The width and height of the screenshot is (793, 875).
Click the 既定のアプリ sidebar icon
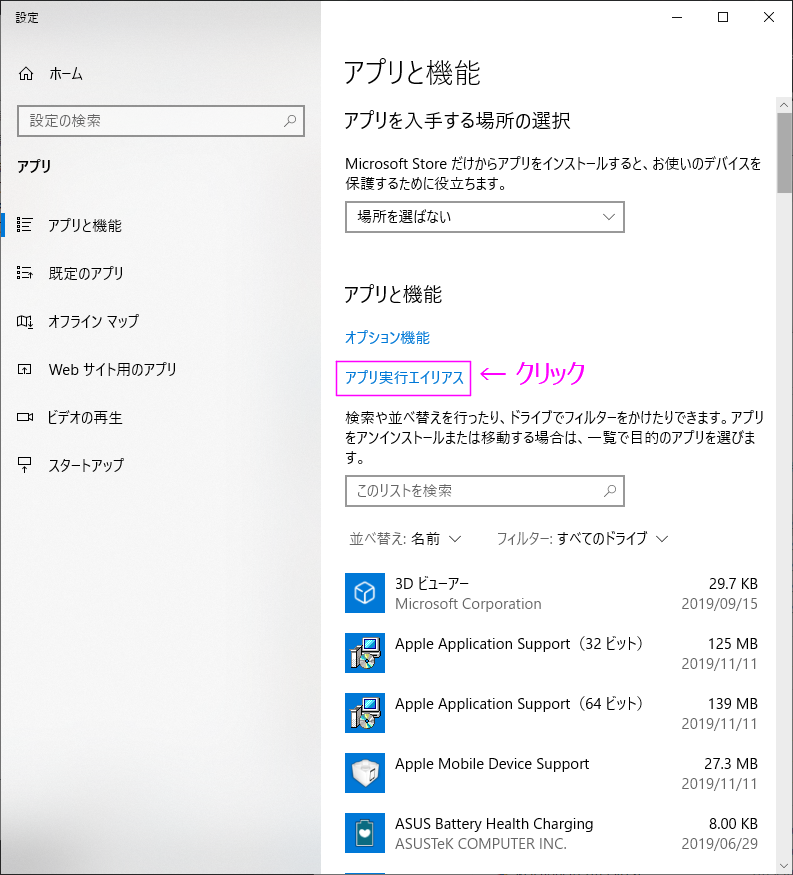[x=25, y=273]
